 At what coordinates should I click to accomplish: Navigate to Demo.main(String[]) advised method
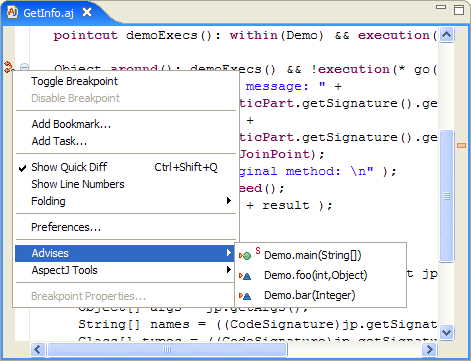tap(320, 255)
